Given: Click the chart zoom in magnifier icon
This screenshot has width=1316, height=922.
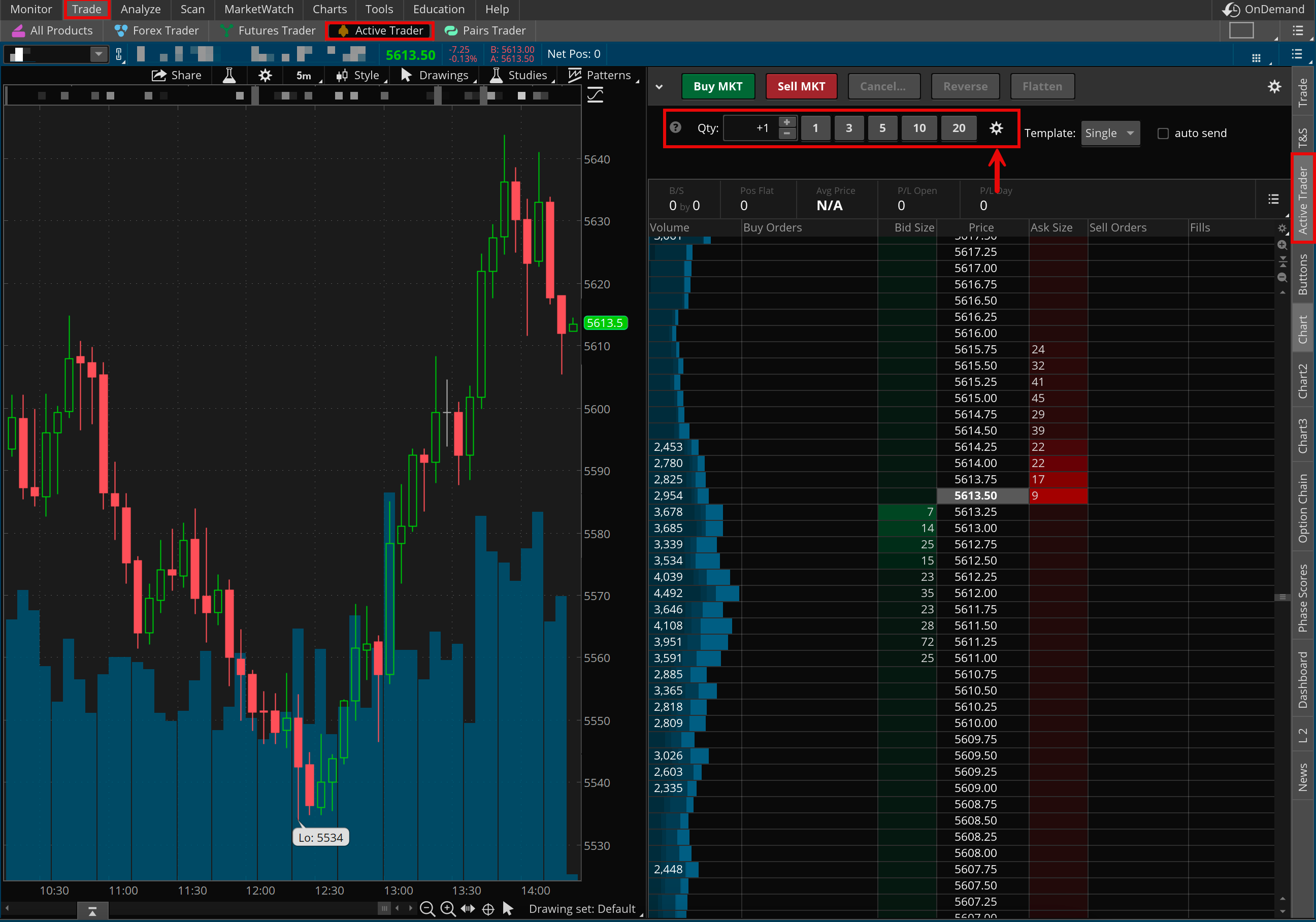Looking at the screenshot, I should (x=448, y=909).
